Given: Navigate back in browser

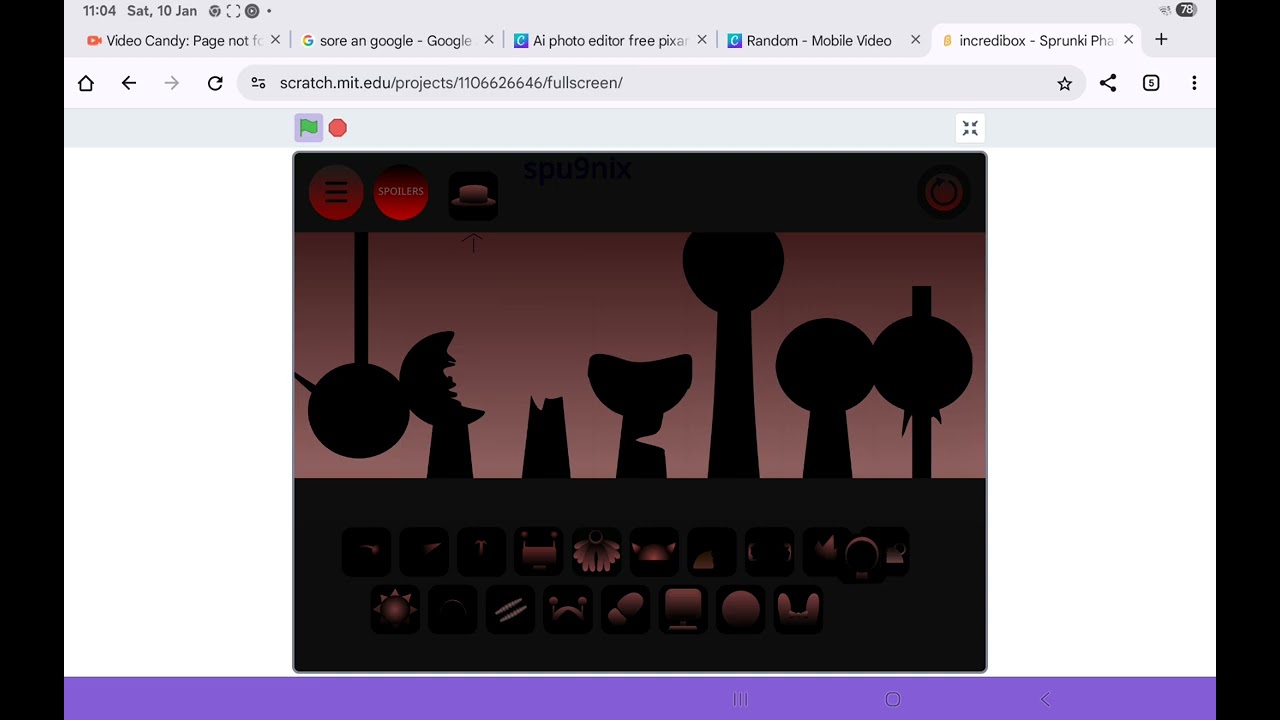Looking at the screenshot, I should (x=129, y=83).
